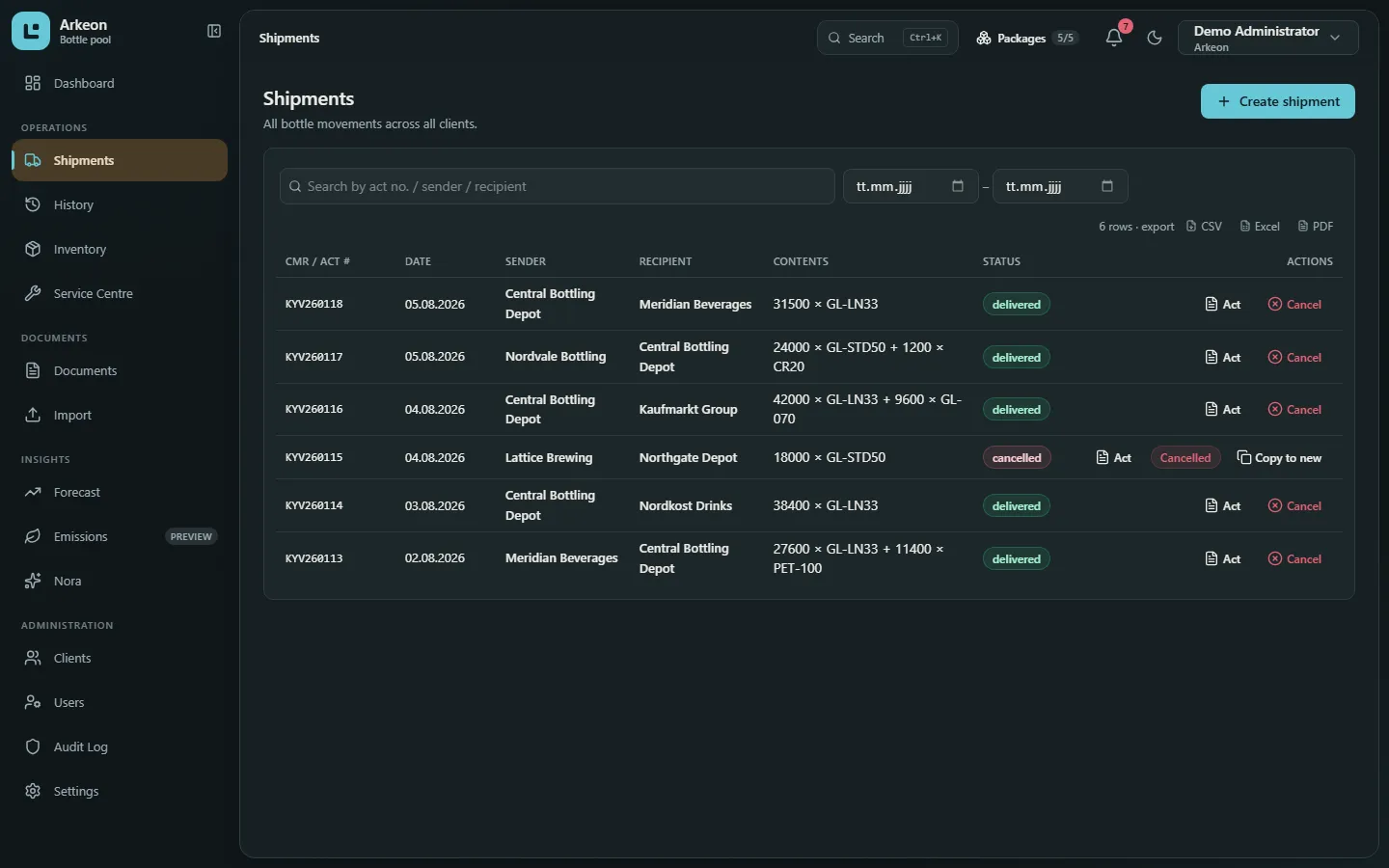Cancel shipment KYV260113
The height and width of the screenshot is (868, 1389).
tap(1294, 558)
